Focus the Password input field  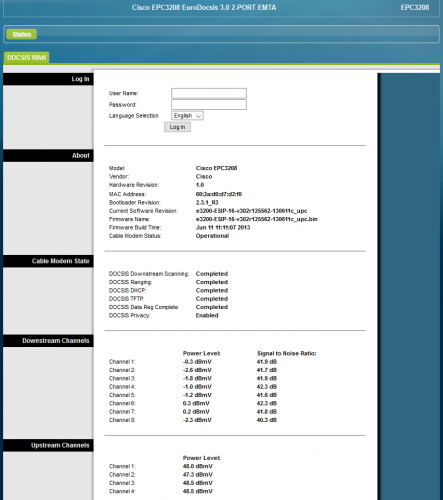[209, 104]
